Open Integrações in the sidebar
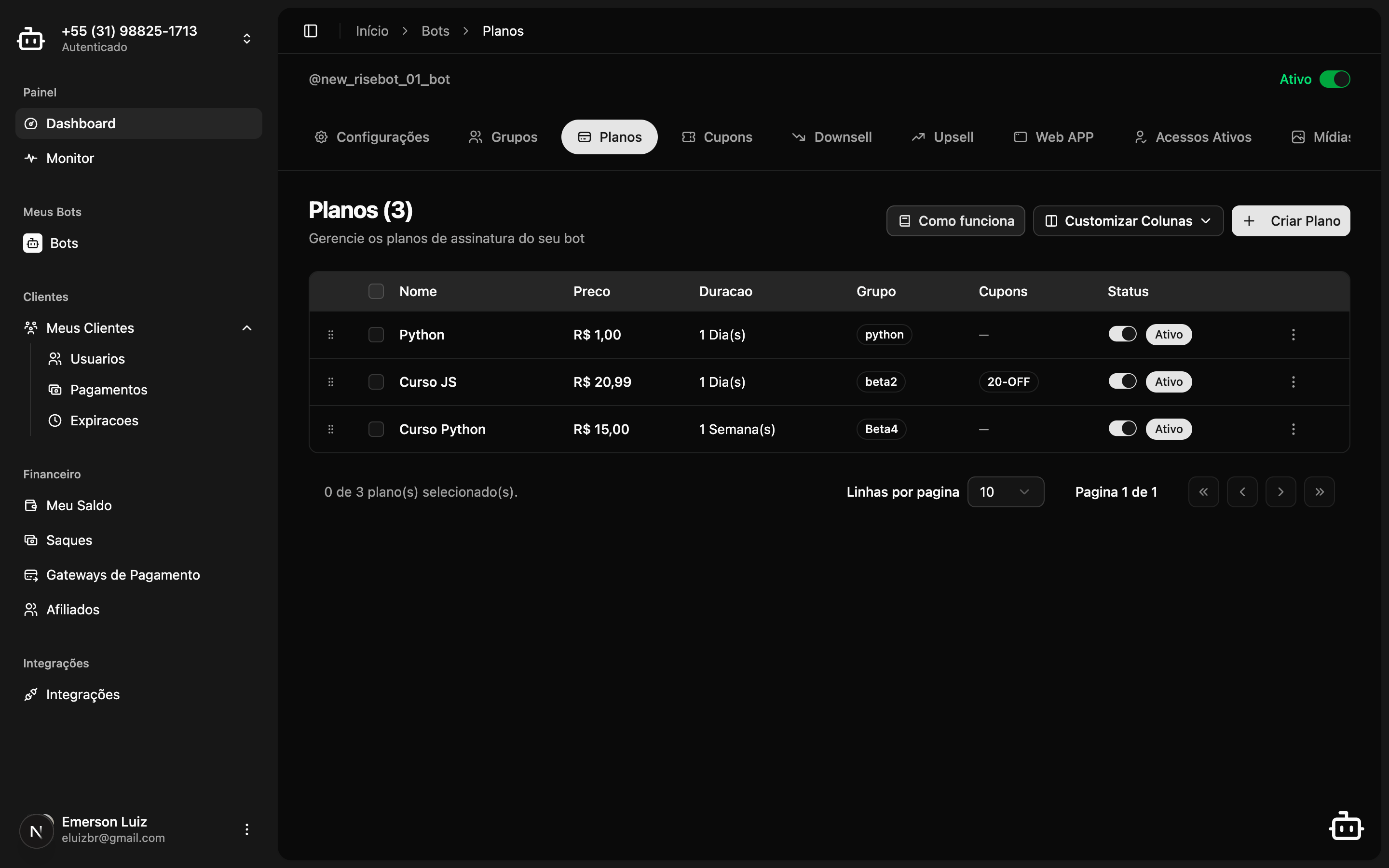Viewport: 1389px width, 868px height. 139,694
